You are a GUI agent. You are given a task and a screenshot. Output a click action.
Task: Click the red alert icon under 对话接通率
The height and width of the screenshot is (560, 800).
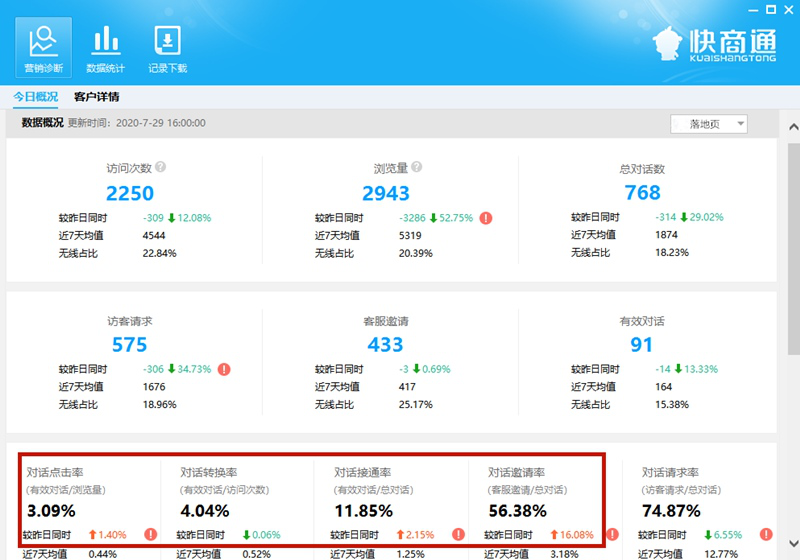(x=459, y=535)
